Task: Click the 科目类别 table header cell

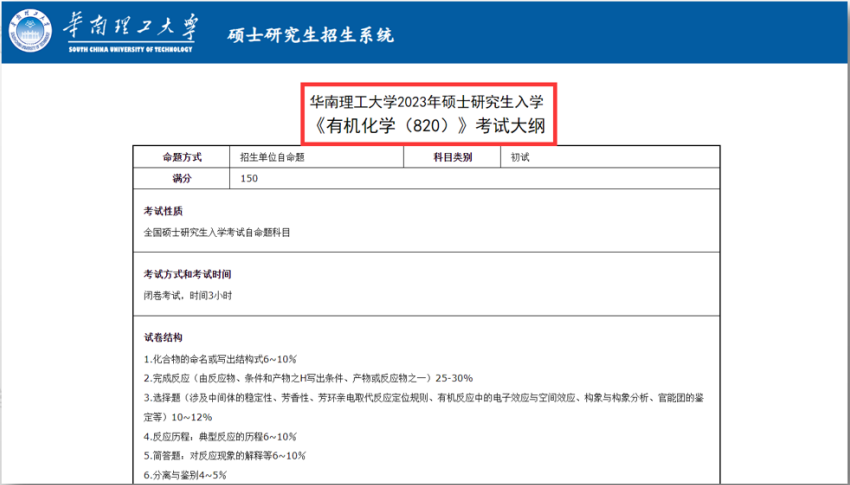Action: click(452, 157)
